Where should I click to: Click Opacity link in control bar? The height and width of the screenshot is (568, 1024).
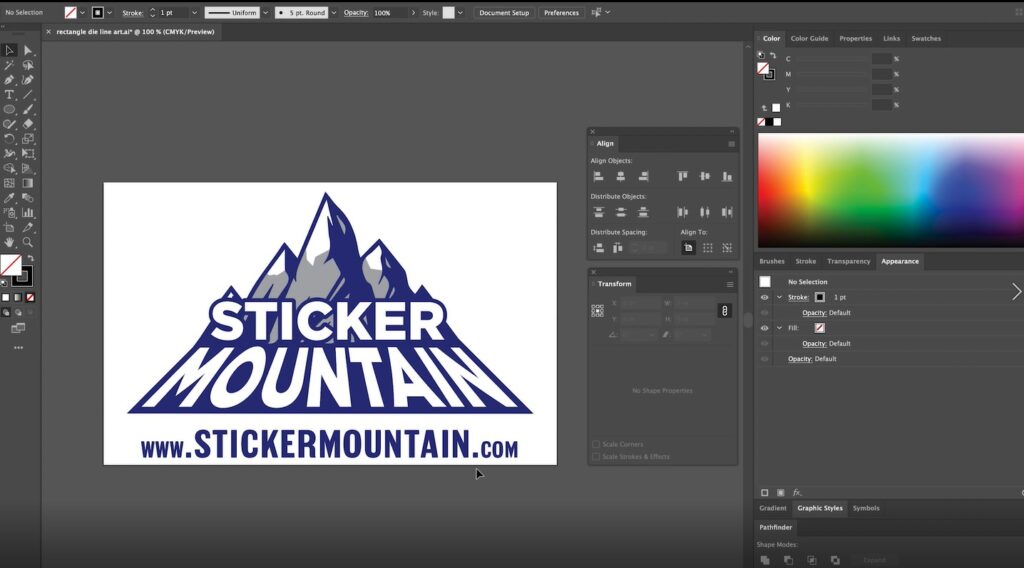tap(356, 12)
